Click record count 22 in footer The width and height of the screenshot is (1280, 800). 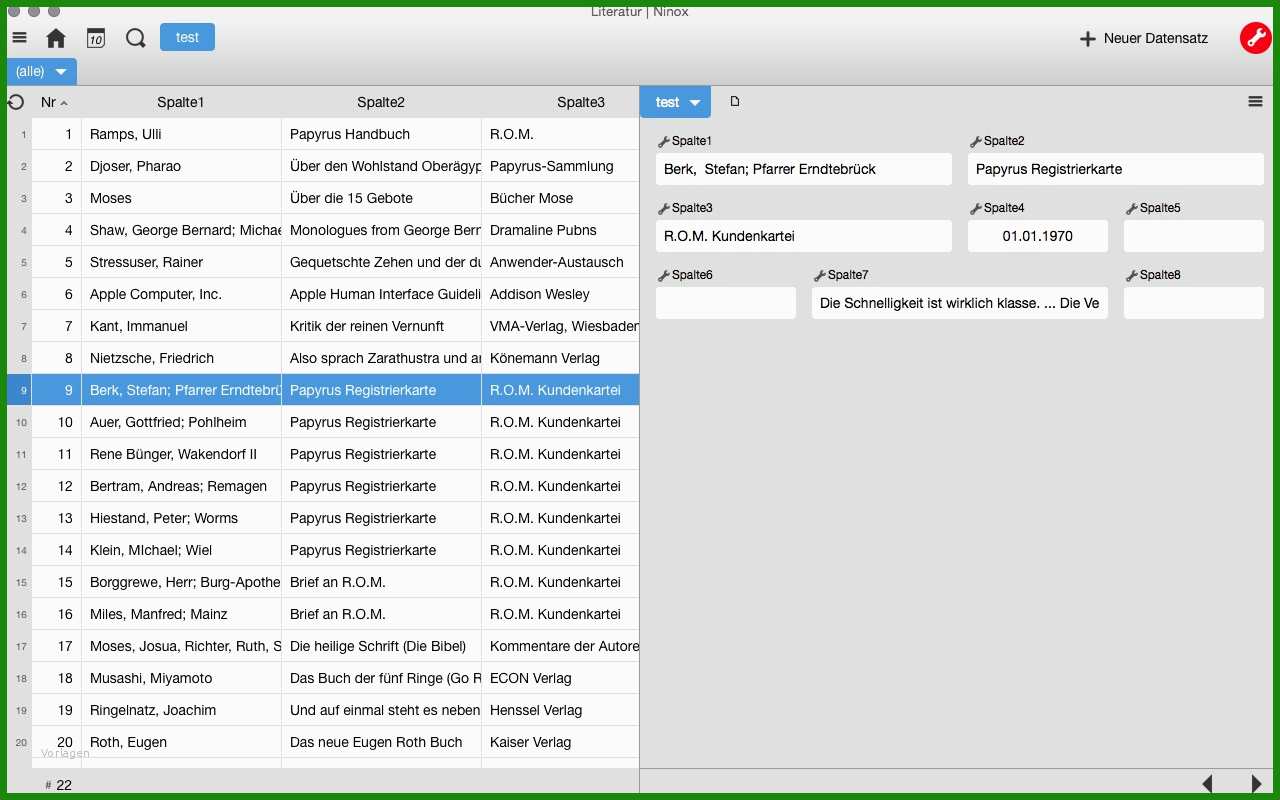pyautogui.click(x=59, y=785)
